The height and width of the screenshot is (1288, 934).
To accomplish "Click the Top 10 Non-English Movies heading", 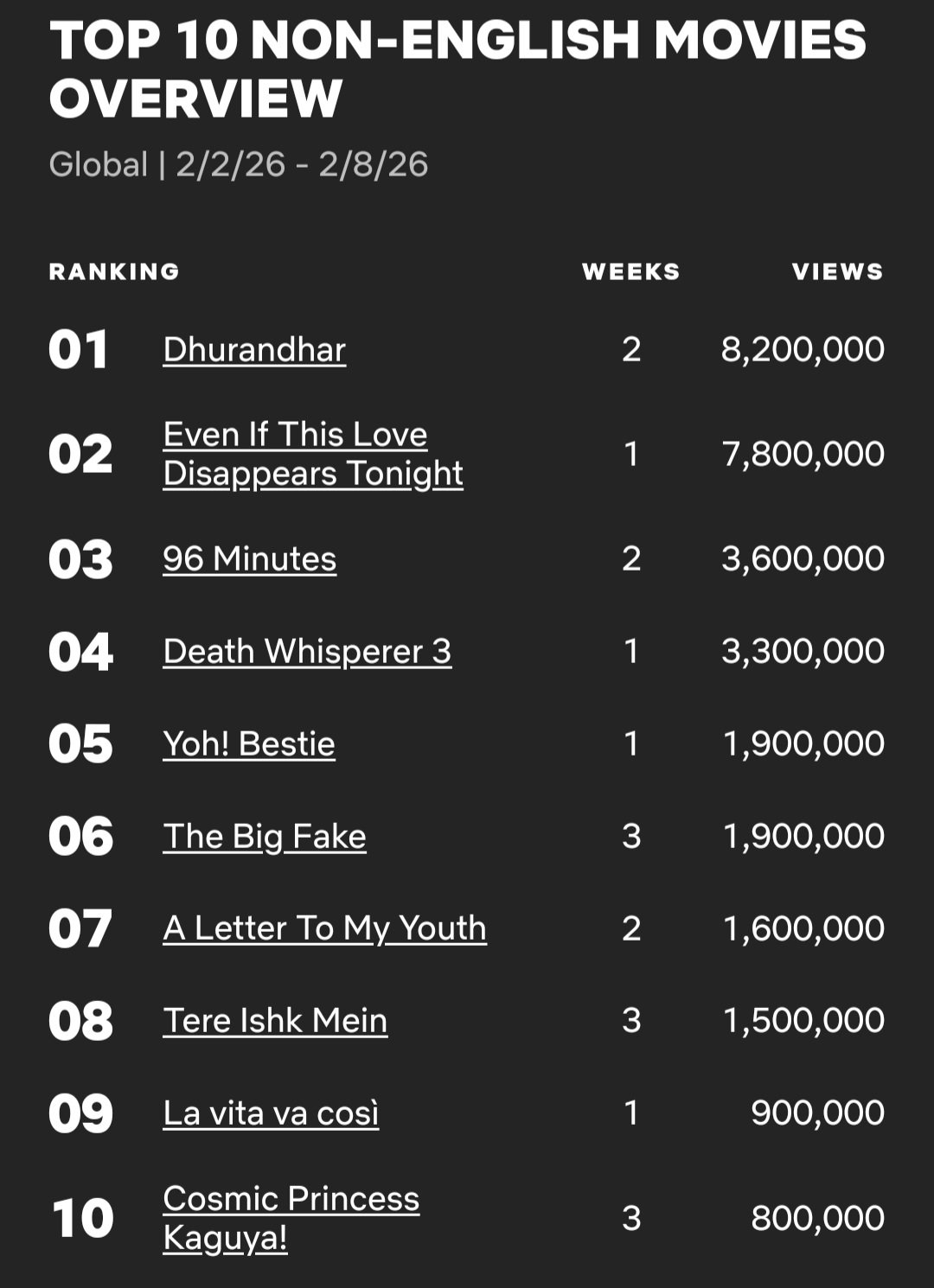I will [x=457, y=68].
